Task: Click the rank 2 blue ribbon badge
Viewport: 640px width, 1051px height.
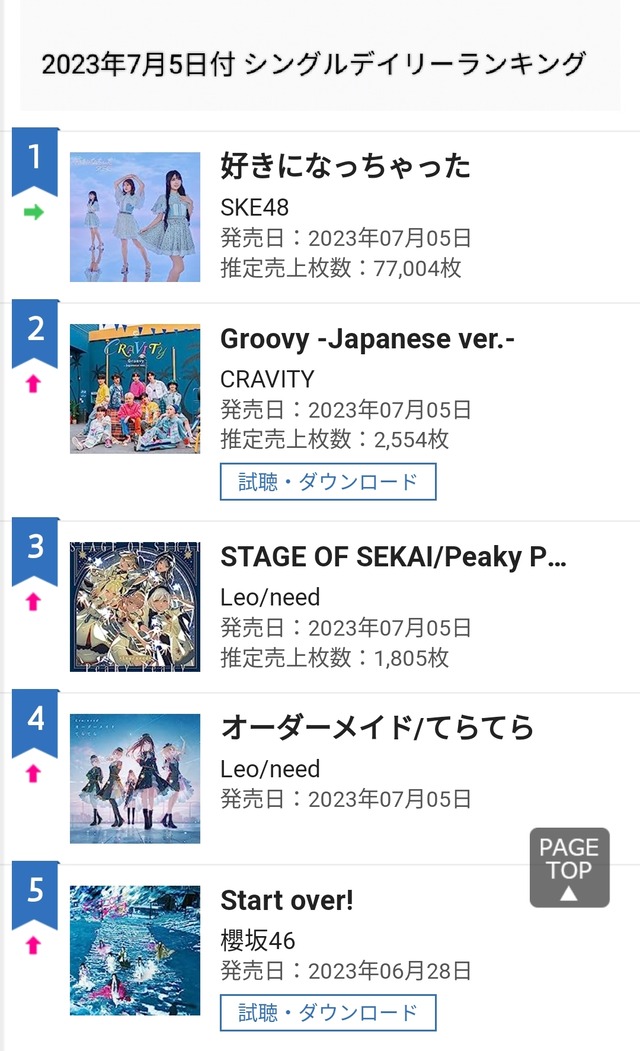Action: [35, 333]
